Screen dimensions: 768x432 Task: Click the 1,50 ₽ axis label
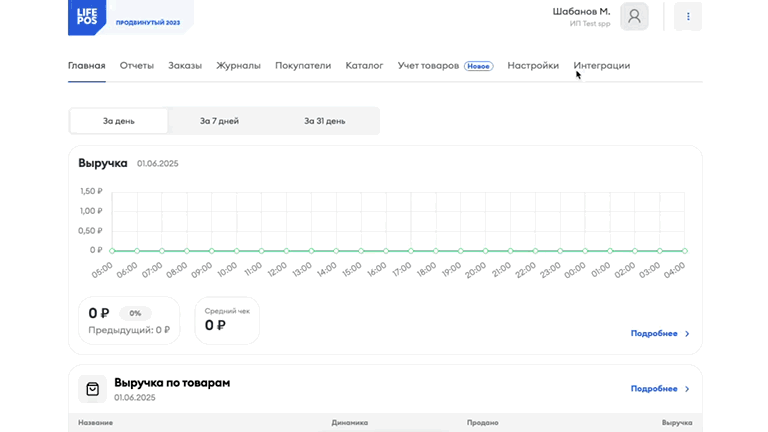91,192
